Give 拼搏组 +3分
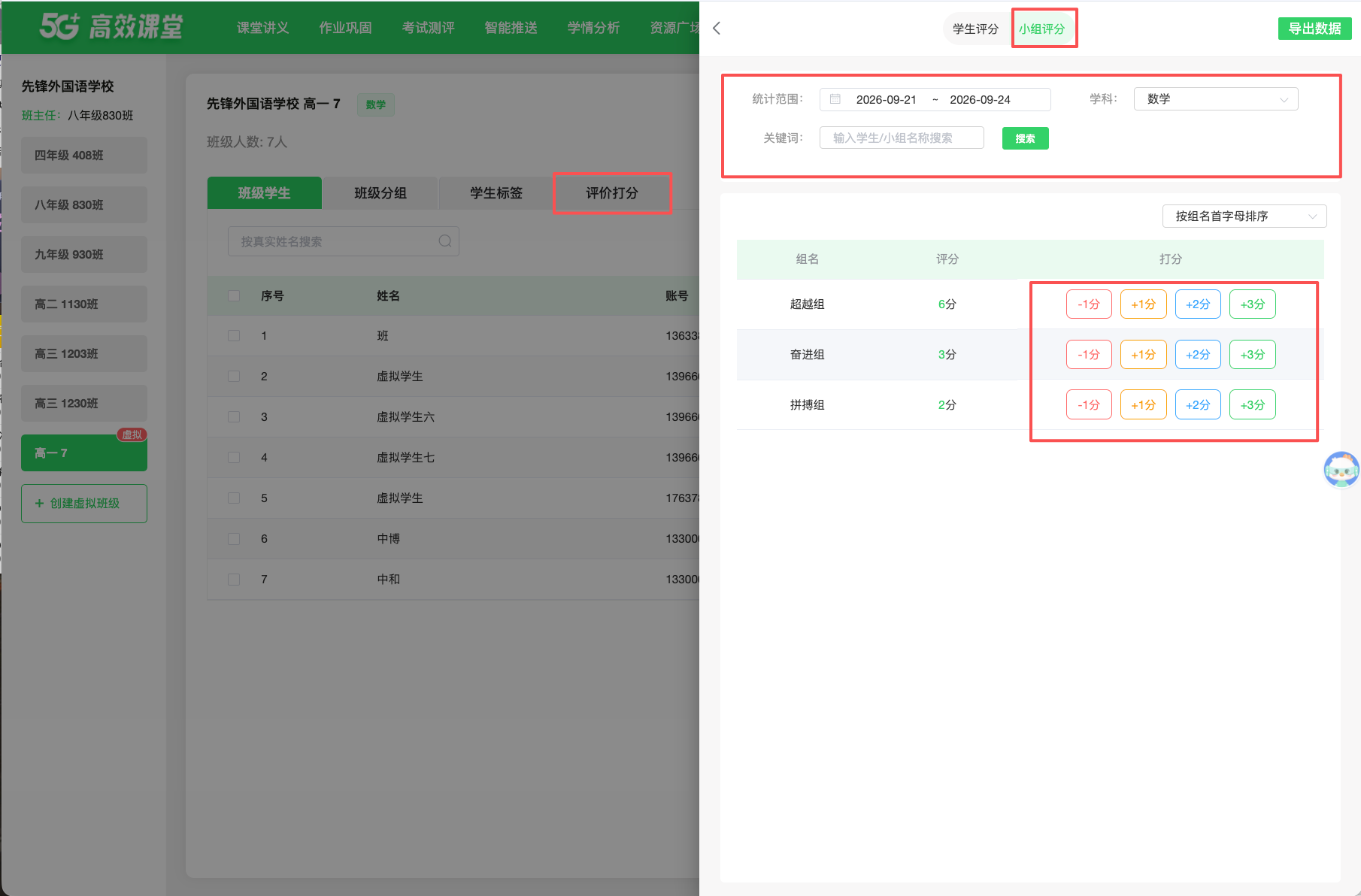Image resolution: width=1361 pixels, height=896 pixels. pyautogui.click(x=1253, y=405)
